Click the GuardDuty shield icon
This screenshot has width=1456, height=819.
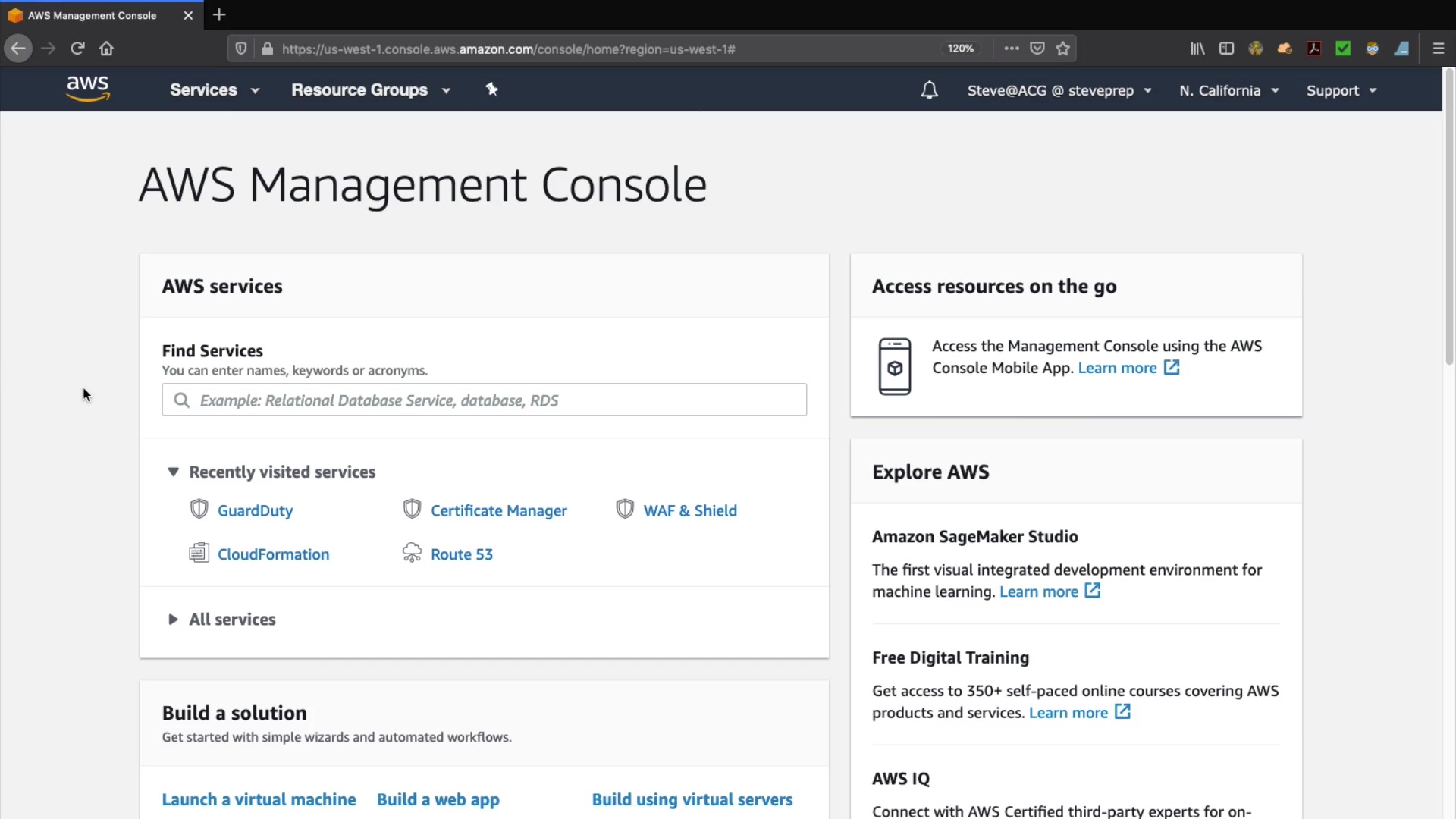[x=199, y=509]
